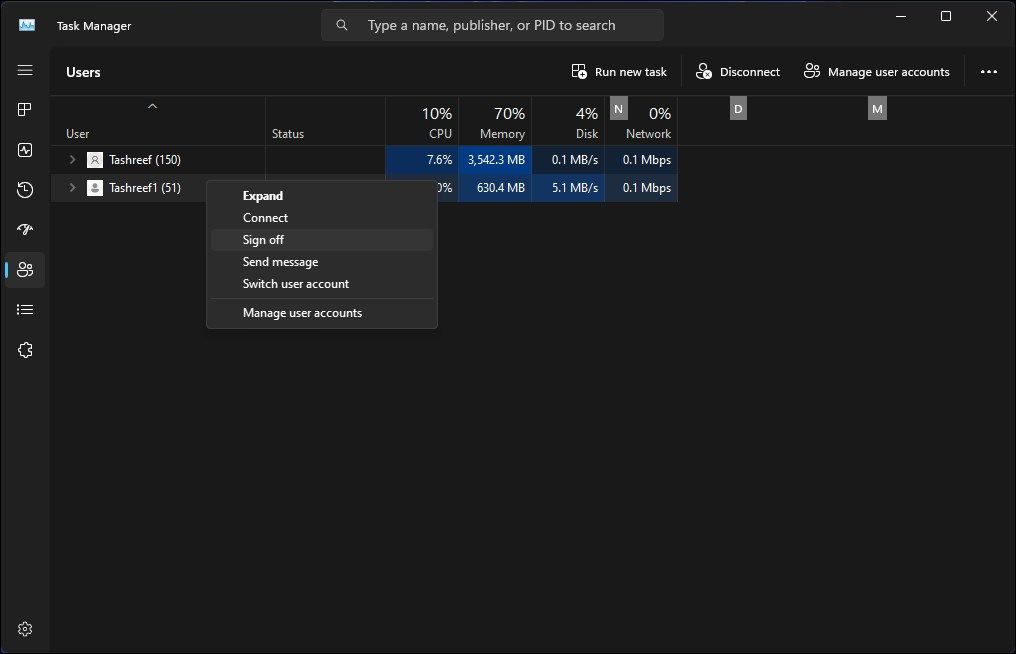Open App history in the sidebar

[x=24, y=189]
